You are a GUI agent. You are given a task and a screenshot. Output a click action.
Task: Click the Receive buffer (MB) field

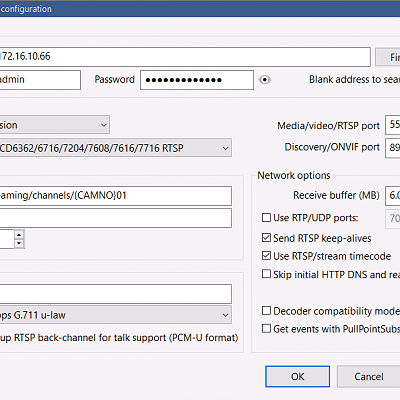click(x=393, y=195)
